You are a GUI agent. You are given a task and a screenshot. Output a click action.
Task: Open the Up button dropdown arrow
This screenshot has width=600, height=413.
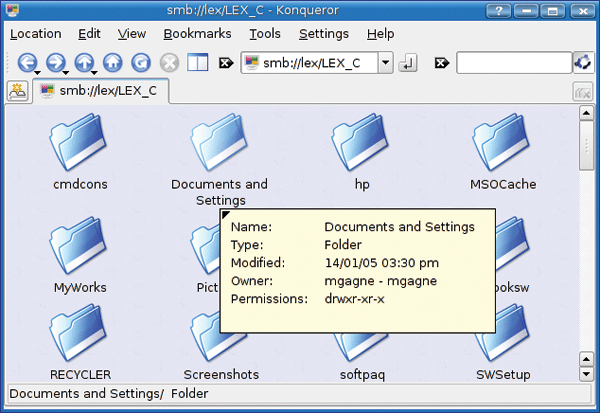(x=94, y=72)
